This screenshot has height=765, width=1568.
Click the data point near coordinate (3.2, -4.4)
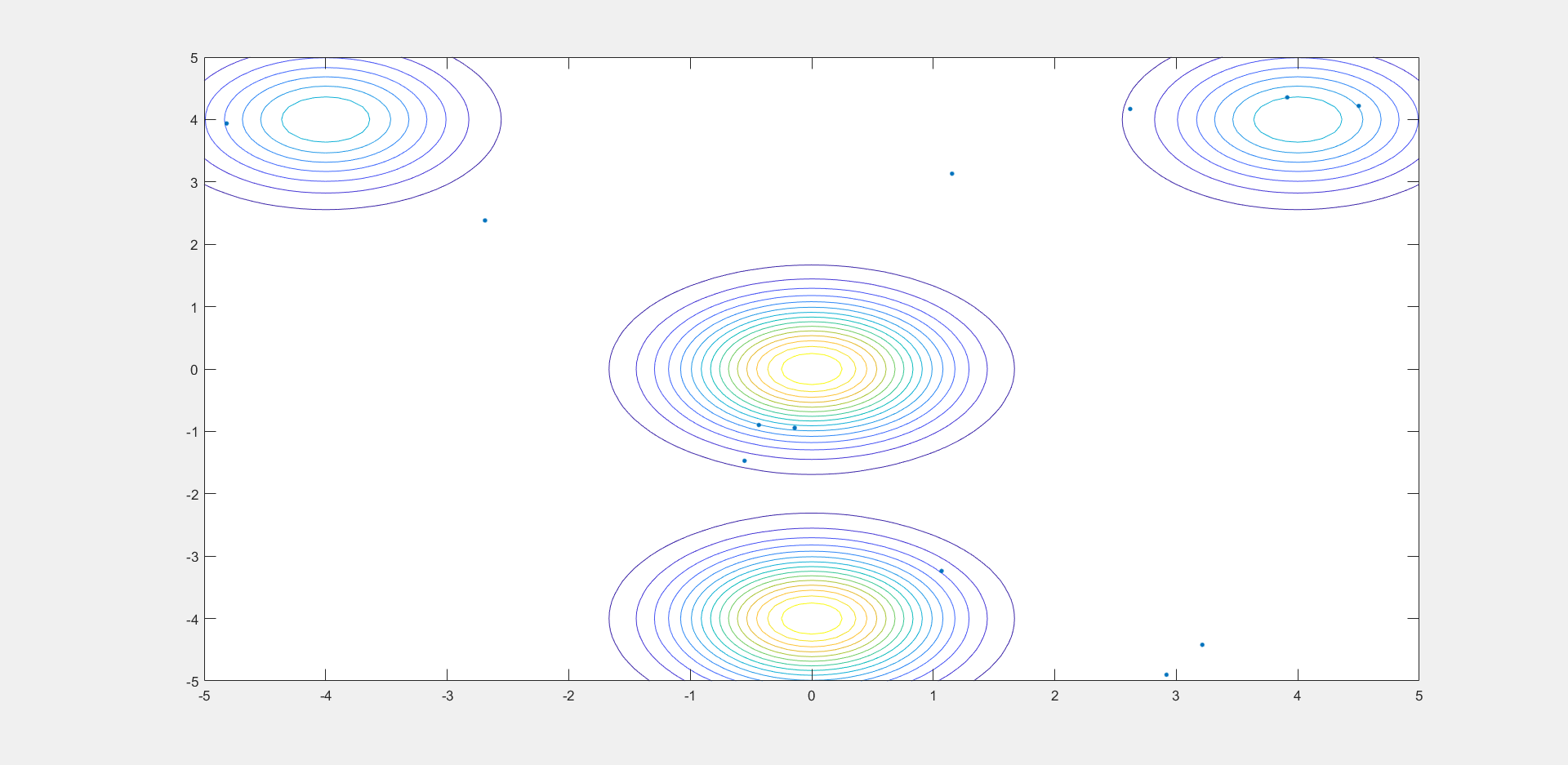pos(1202,644)
